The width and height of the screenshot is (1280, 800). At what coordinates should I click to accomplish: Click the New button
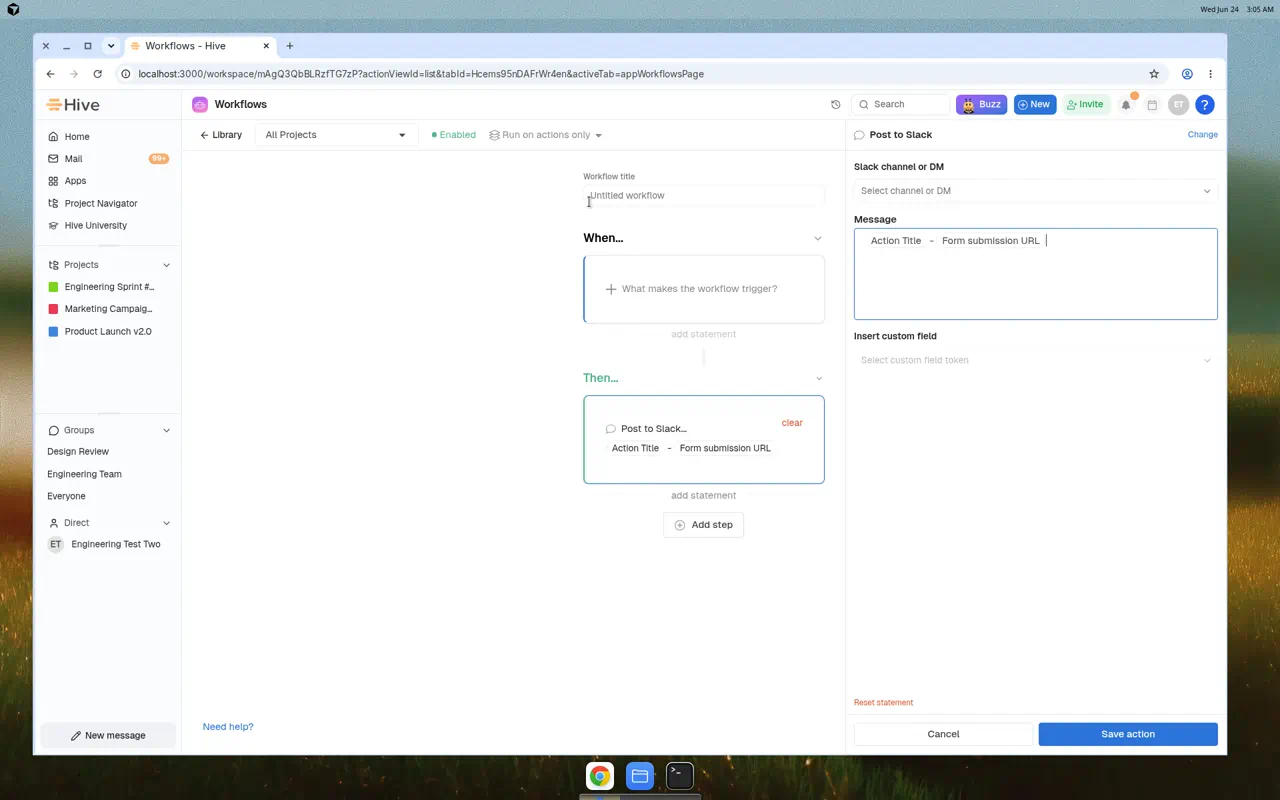pyautogui.click(x=1035, y=104)
